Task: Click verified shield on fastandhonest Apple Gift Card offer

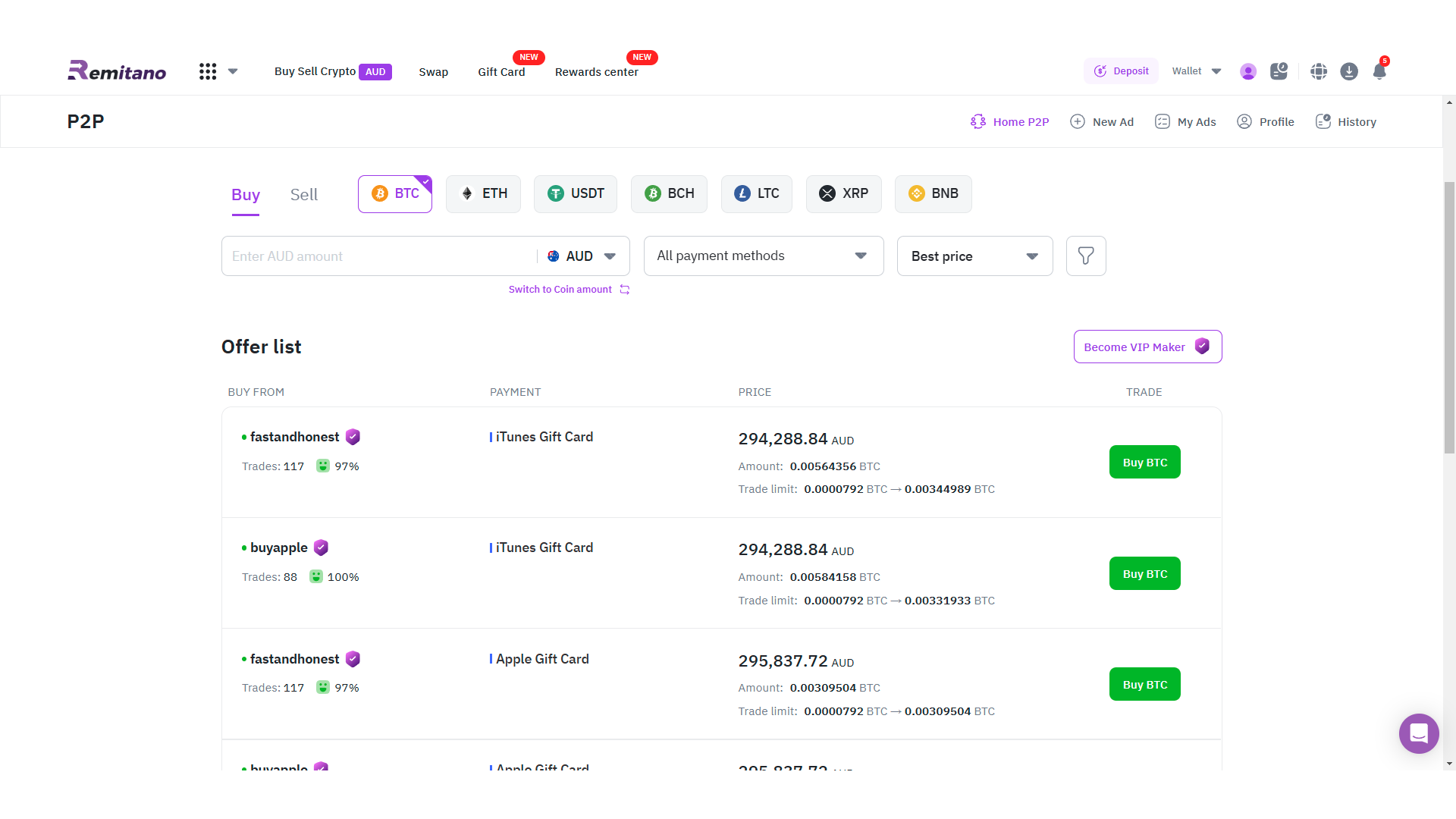Action: tap(353, 659)
